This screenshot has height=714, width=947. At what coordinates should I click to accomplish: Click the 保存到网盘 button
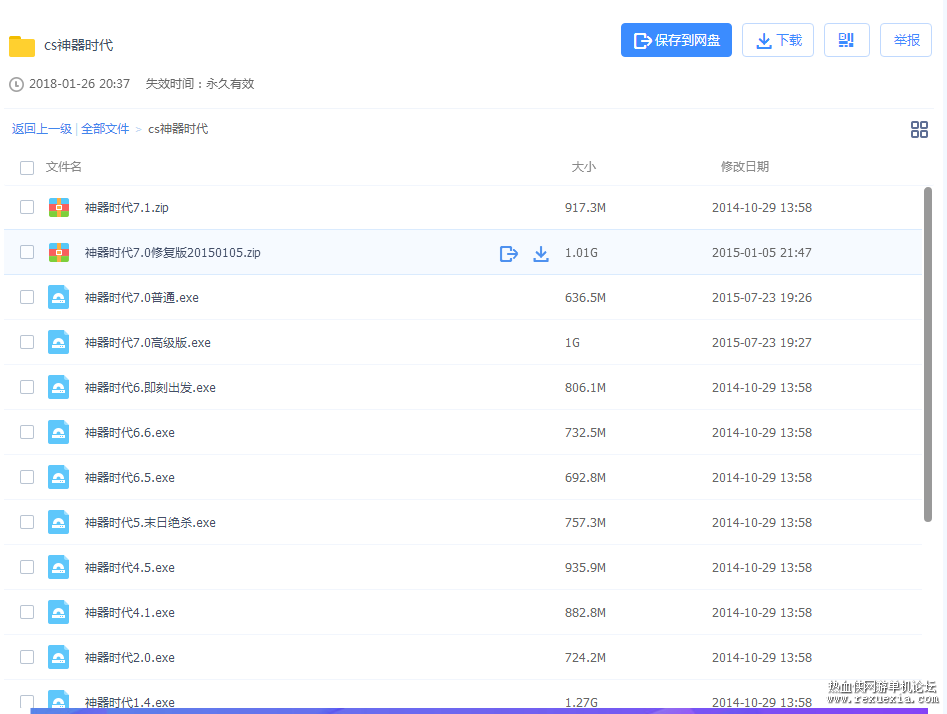(676, 40)
